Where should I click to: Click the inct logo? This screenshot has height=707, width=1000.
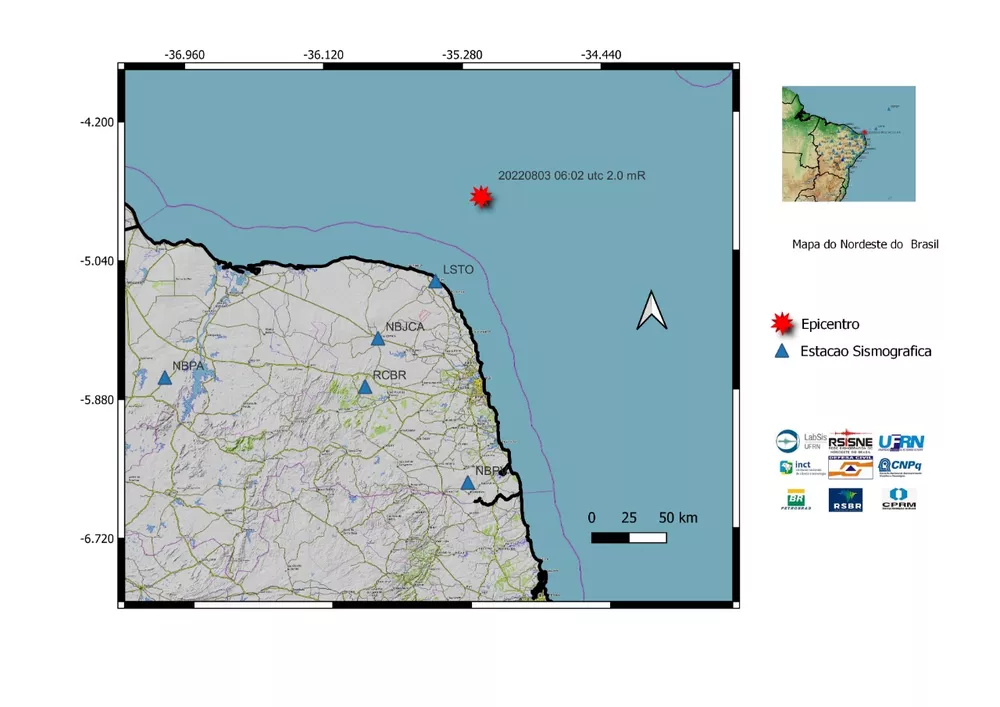tap(795, 466)
